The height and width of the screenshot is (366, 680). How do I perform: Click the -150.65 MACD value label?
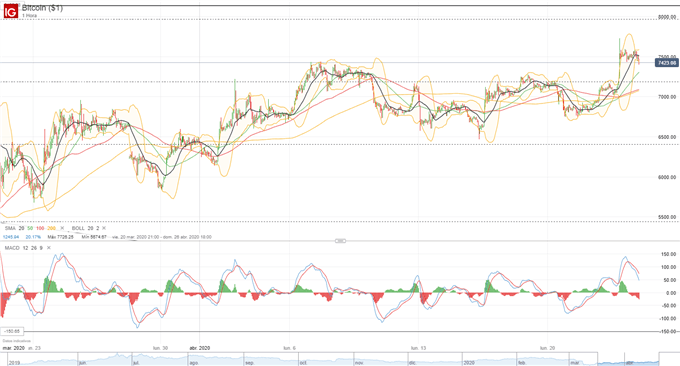(12, 331)
